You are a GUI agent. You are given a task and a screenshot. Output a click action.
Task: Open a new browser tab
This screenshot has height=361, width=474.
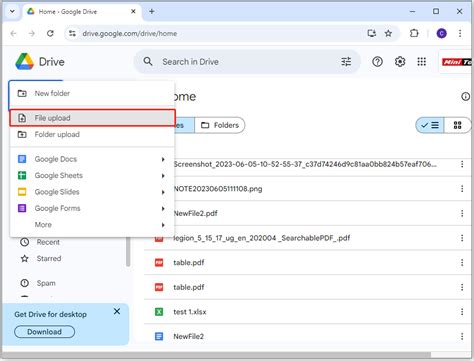tap(151, 11)
